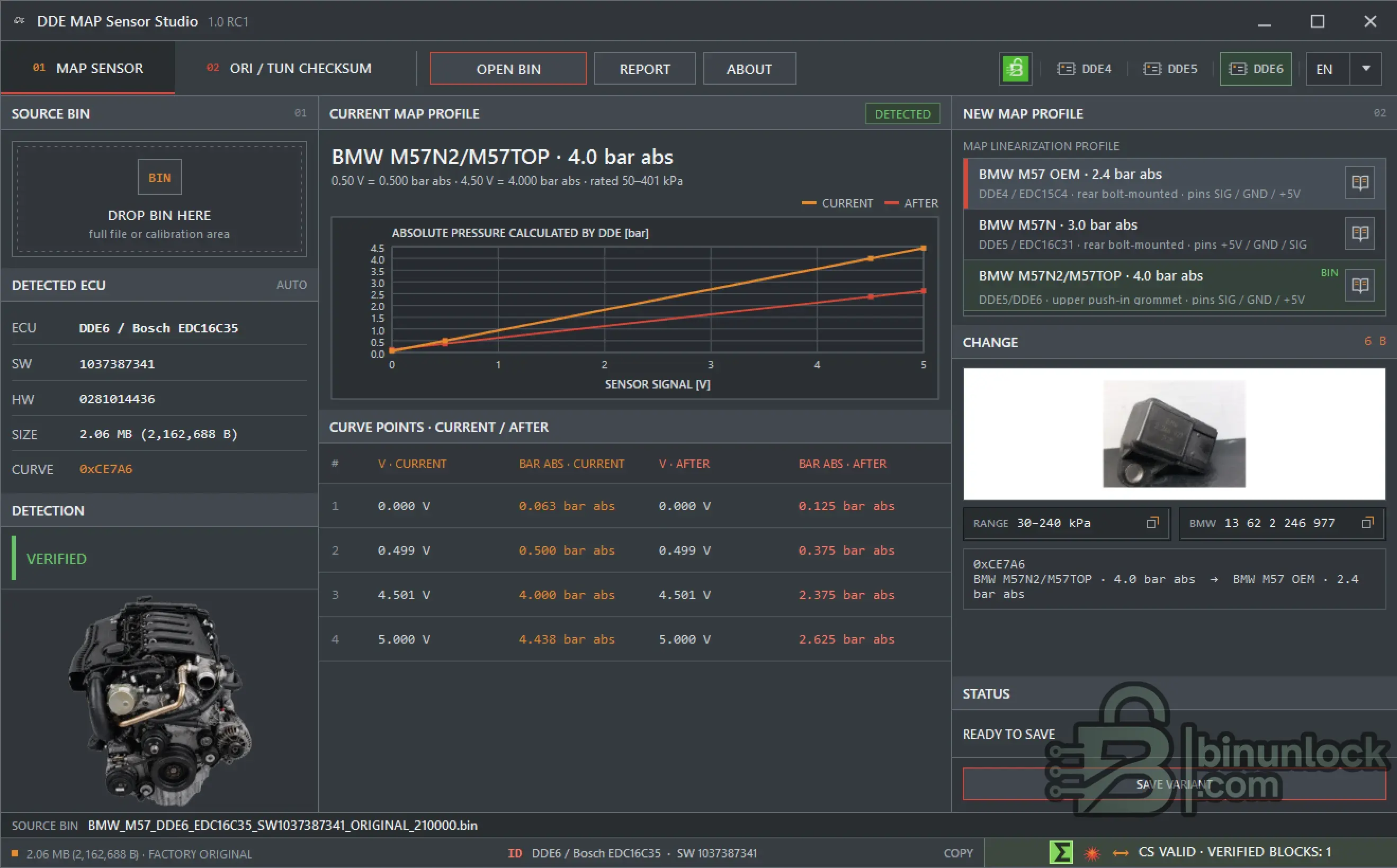Click the EN language label
1397x868 pixels.
(1324, 69)
